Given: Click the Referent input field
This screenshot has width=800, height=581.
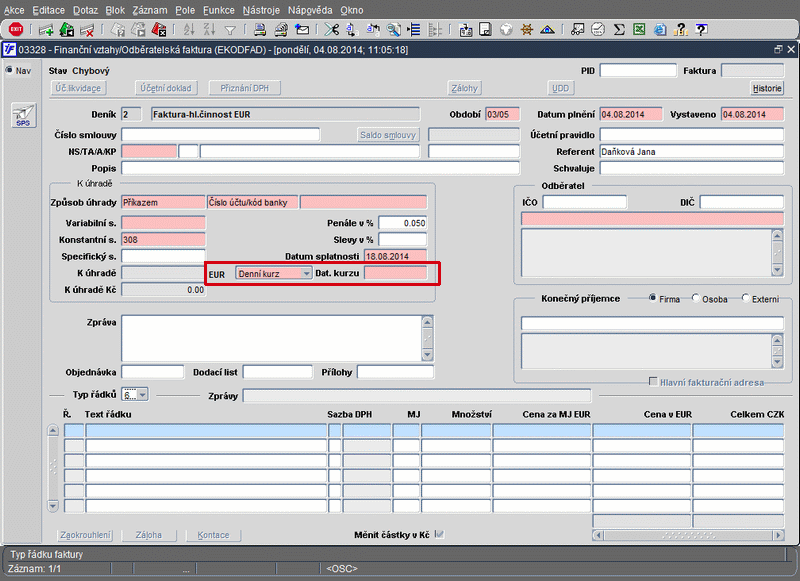Looking at the screenshot, I should (x=691, y=152).
